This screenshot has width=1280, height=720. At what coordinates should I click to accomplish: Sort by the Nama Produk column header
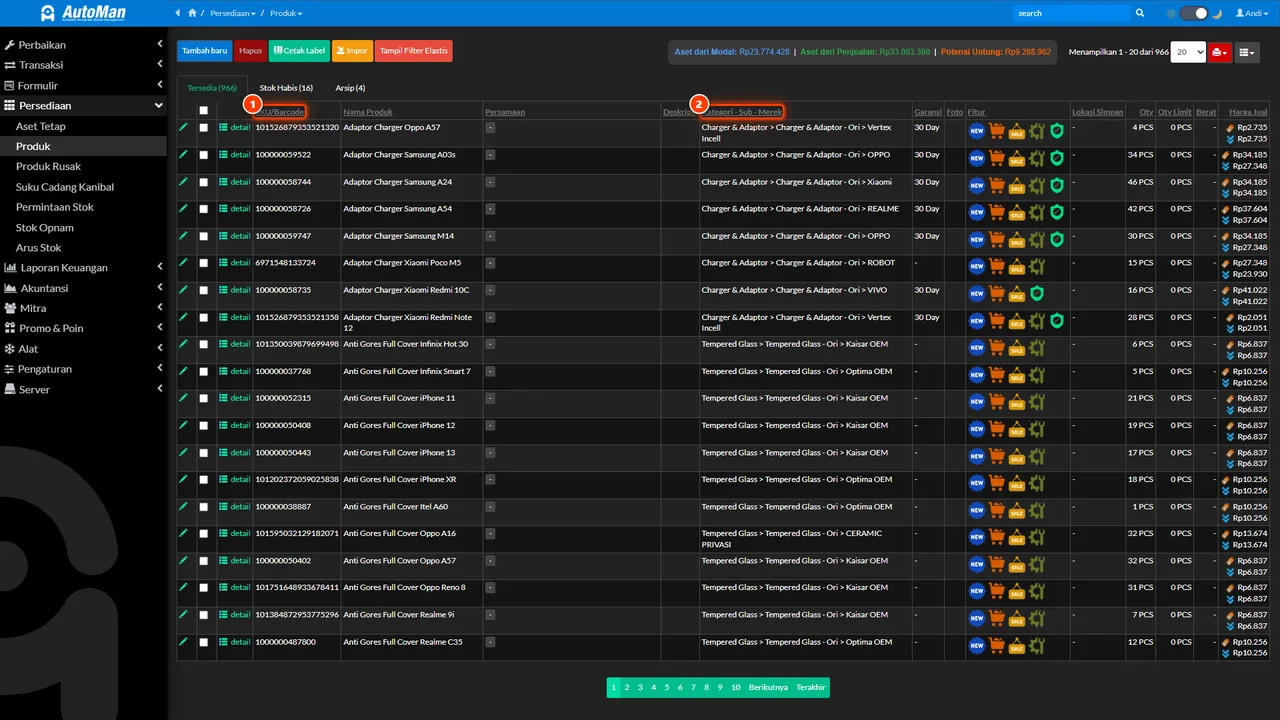click(x=368, y=112)
